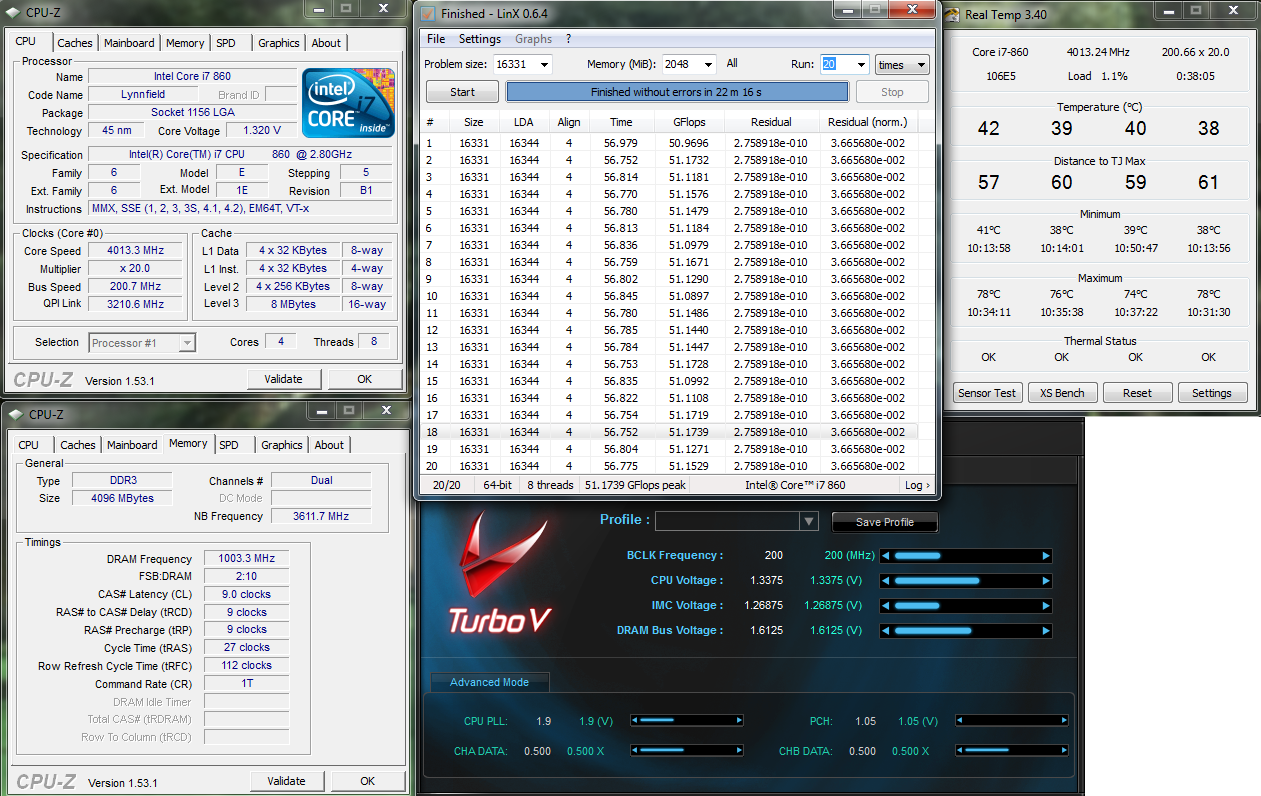Image resolution: width=1261 pixels, height=796 pixels.
Task: Click the Time column header in LinX
Action: [x=621, y=122]
